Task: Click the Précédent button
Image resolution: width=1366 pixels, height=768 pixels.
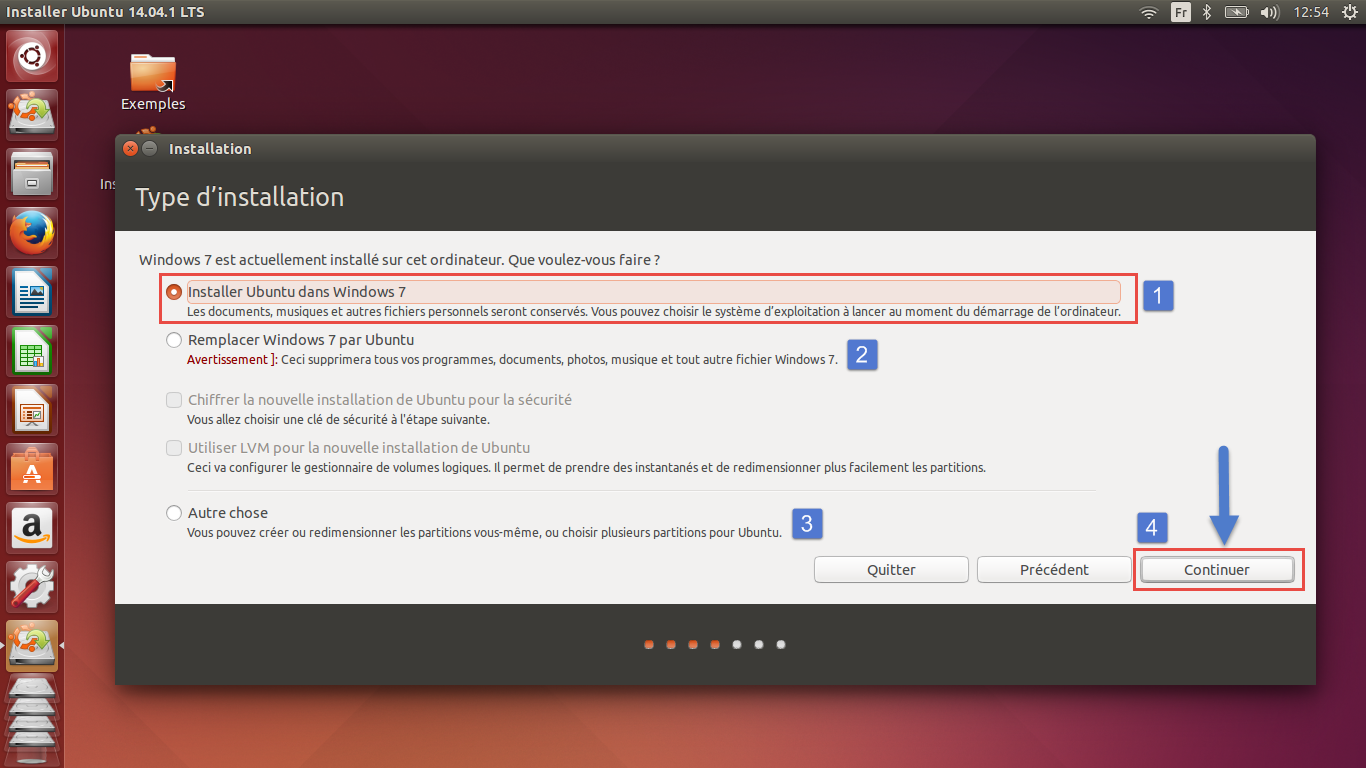Action: coord(1054,570)
